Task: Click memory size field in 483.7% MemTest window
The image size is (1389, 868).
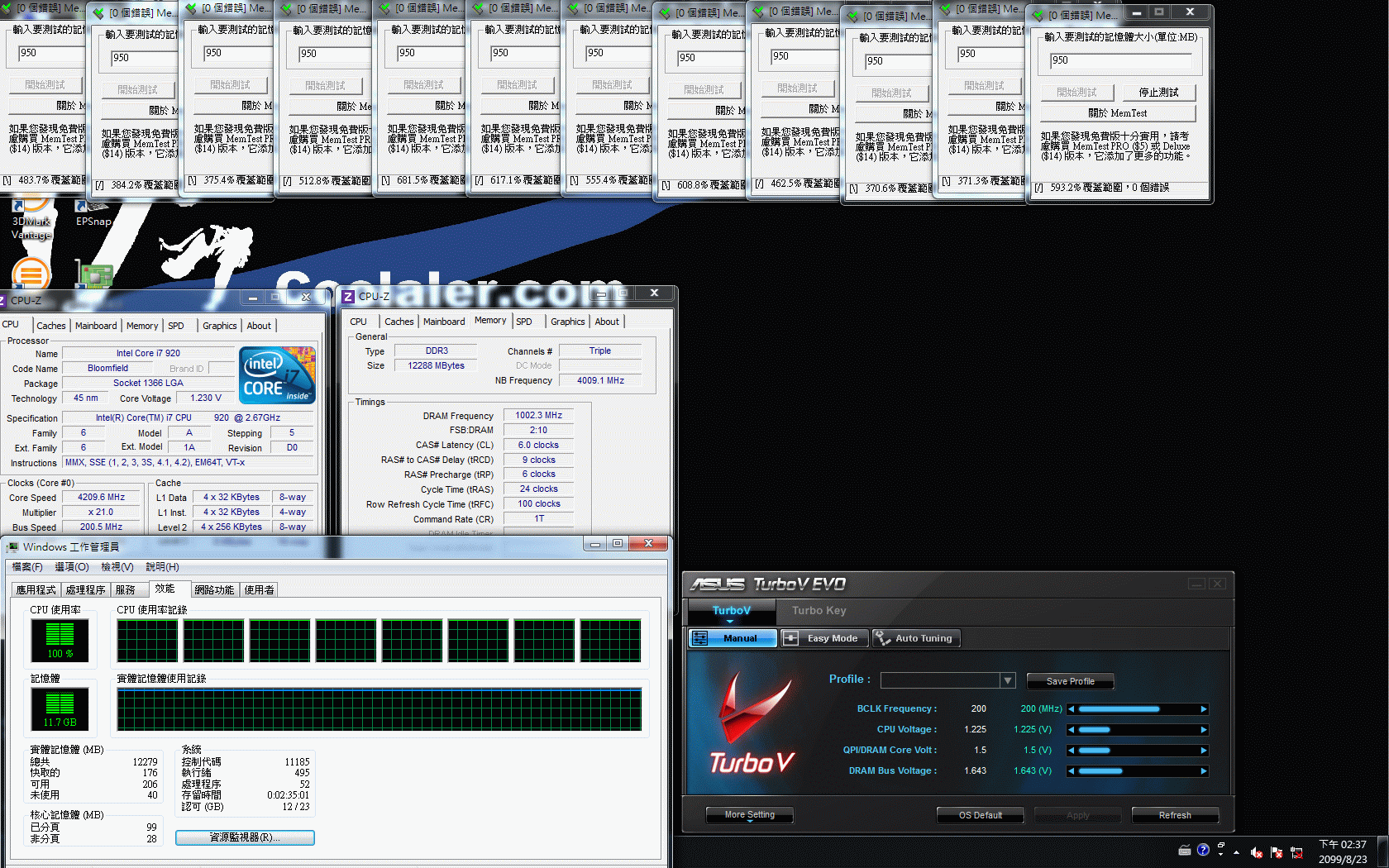Action: 51,53
